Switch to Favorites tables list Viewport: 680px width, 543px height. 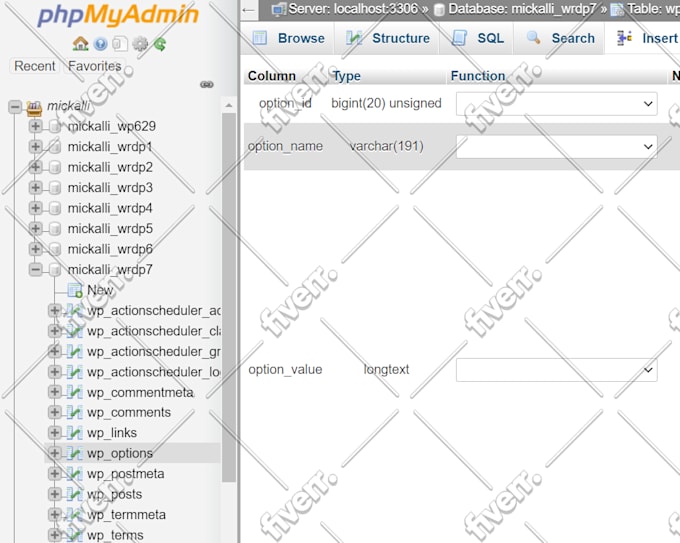[x=95, y=66]
